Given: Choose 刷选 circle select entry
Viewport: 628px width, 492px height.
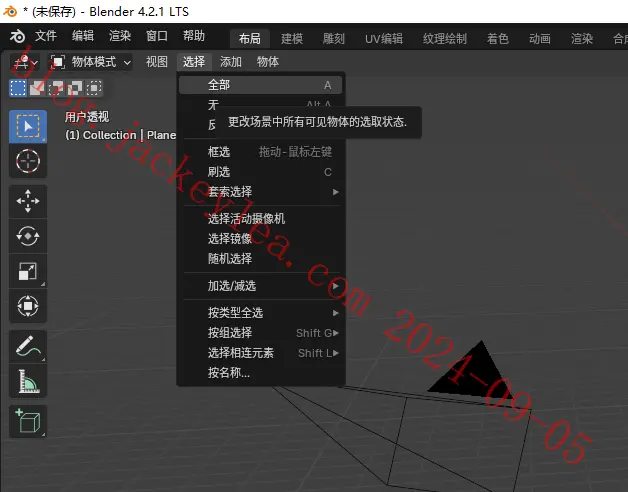Looking at the screenshot, I should pos(260,172).
